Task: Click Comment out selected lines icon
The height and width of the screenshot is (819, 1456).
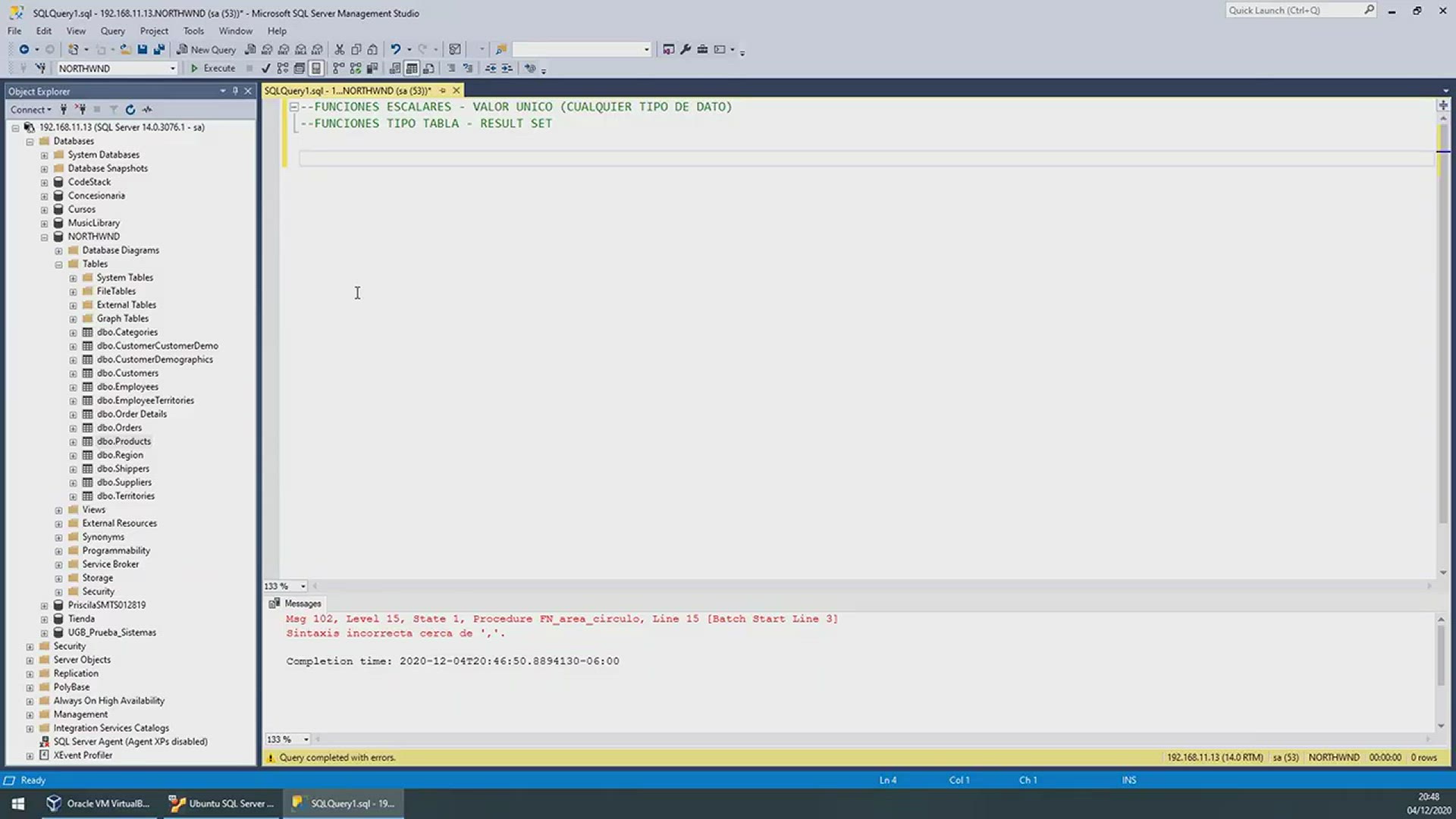Action: click(451, 68)
